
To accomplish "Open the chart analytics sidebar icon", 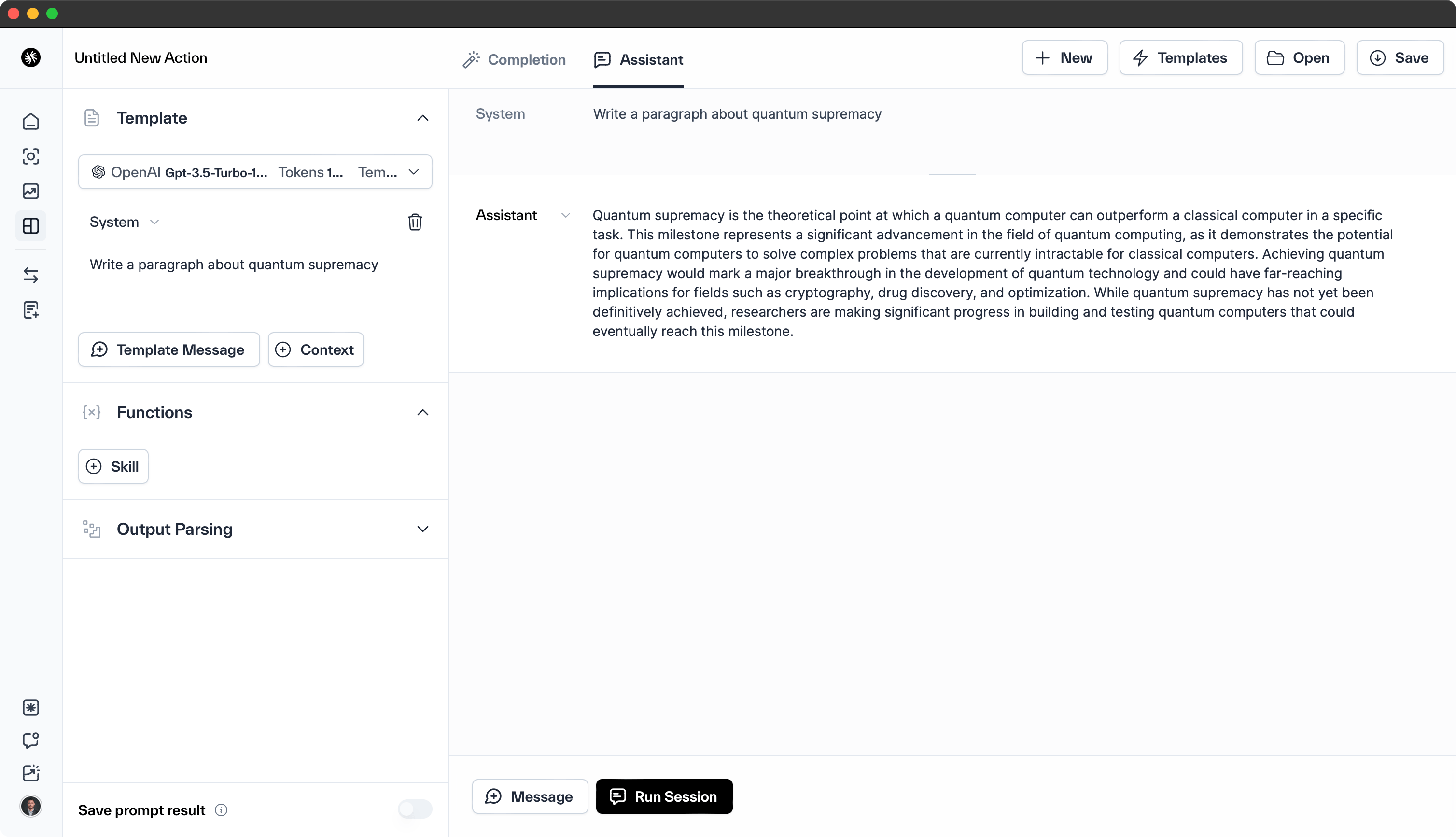I will click(x=31, y=191).
